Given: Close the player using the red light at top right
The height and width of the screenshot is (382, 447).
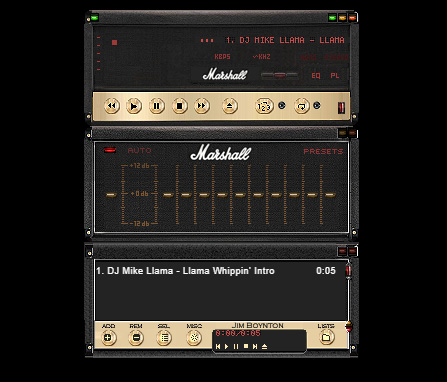Looking at the screenshot, I should [x=352, y=18].
